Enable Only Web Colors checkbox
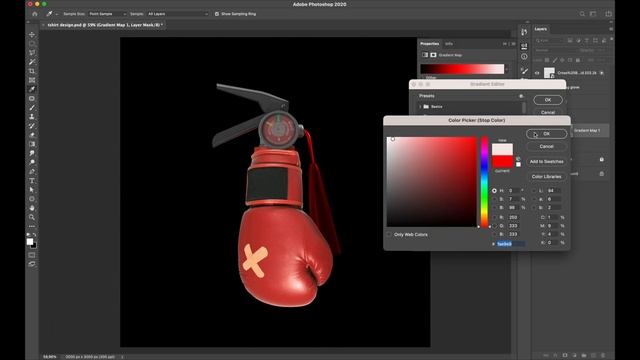Viewport: 640px width, 360px height. pyautogui.click(x=389, y=235)
